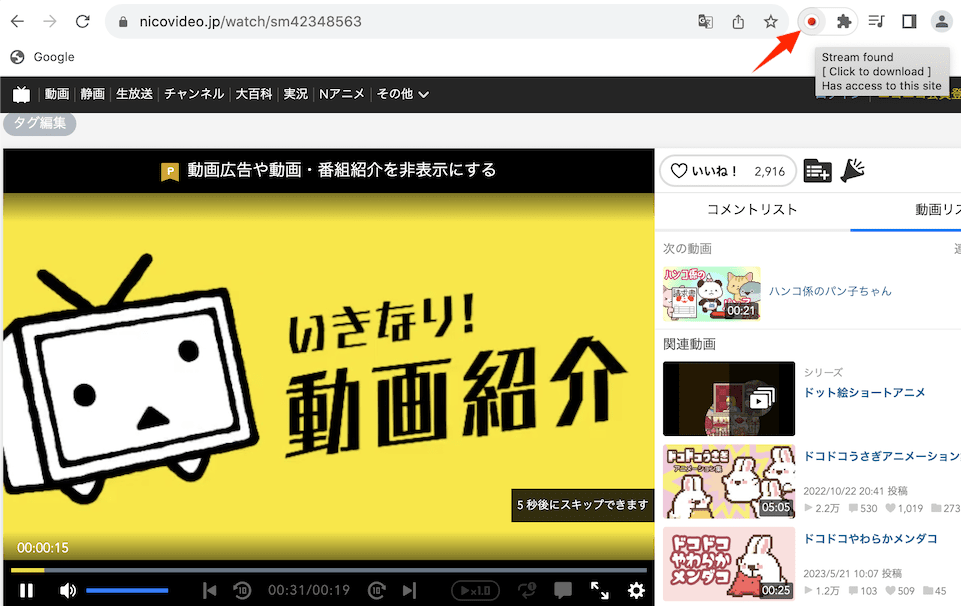
Task: Open the ドット絵ショートアニメ series link
Action: [864, 393]
